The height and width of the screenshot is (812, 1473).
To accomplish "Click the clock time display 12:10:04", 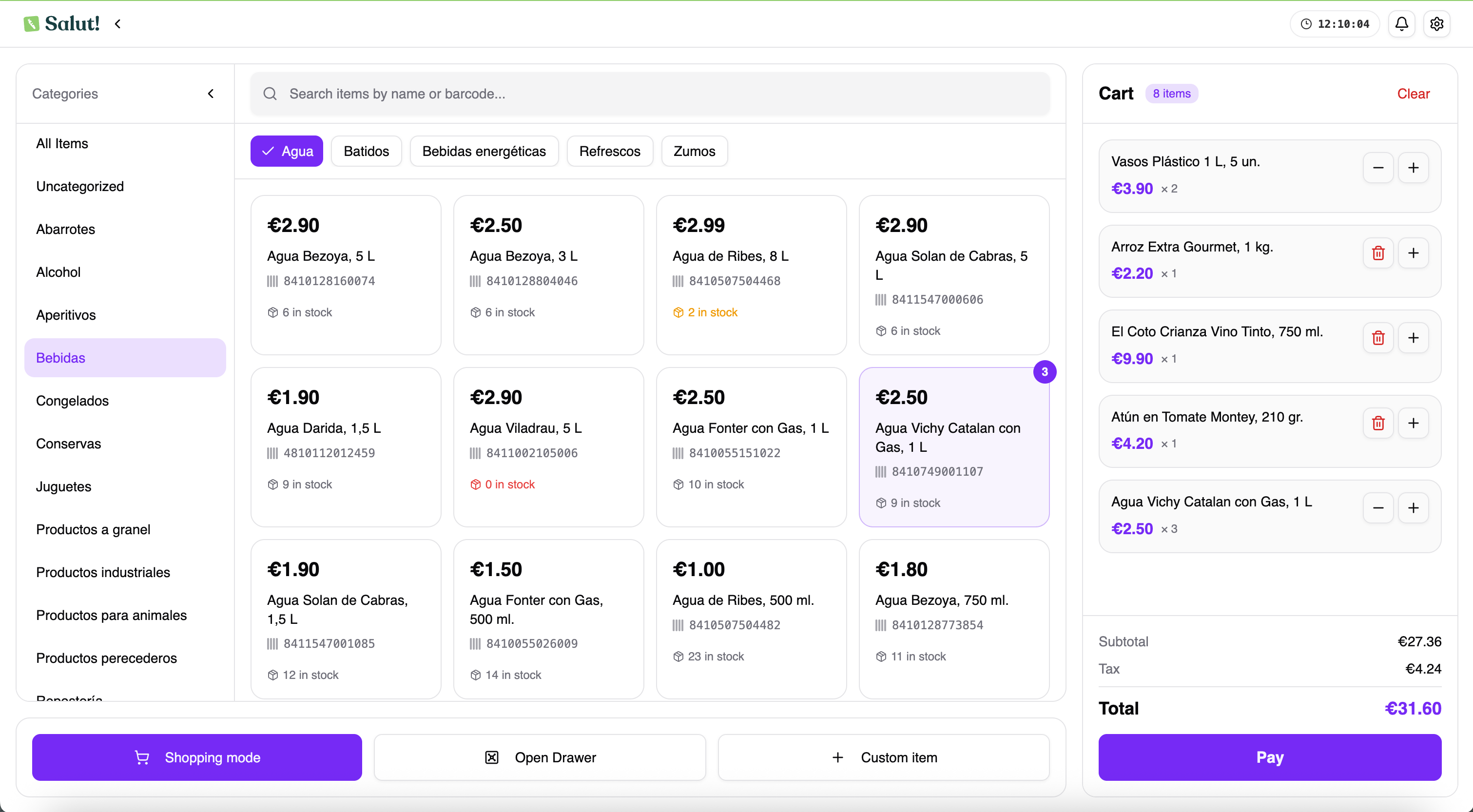I will pyautogui.click(x=1335, y=23).
